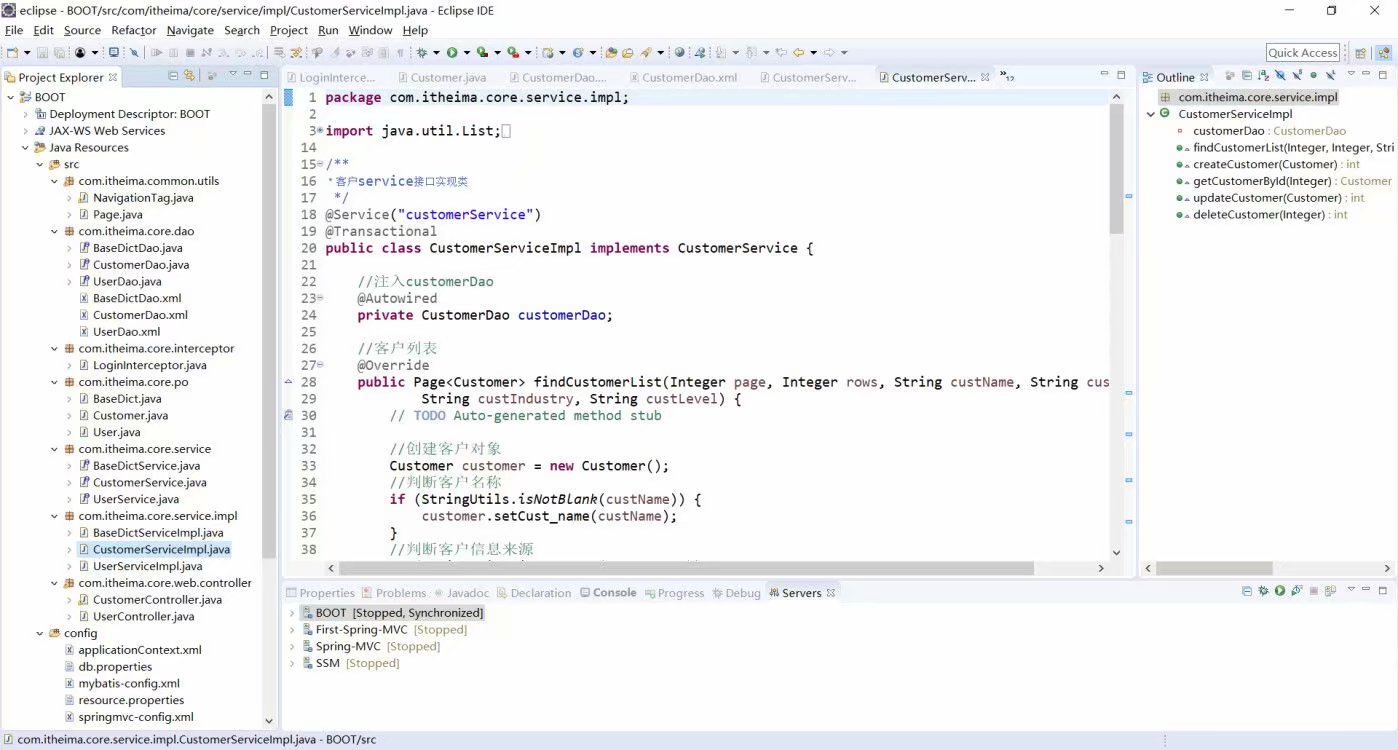1398x750 pixels.
Task: Open the Console tab
Action: [x=608, y=593]
